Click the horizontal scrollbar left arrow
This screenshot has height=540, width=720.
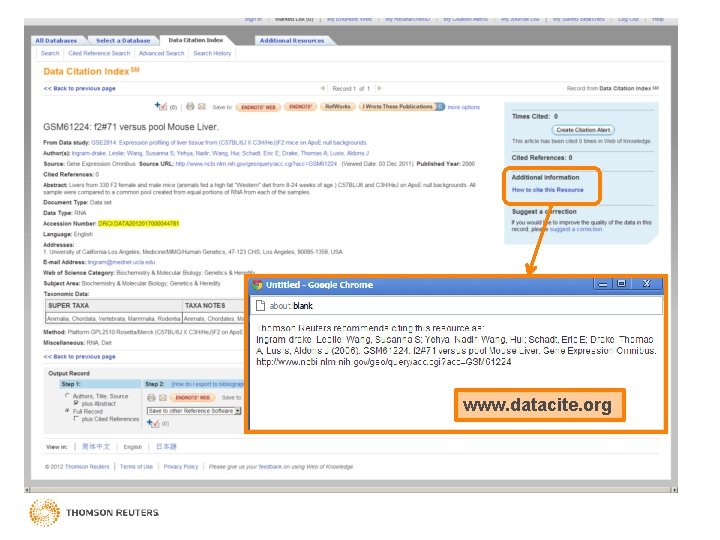[x=27, y=489]
